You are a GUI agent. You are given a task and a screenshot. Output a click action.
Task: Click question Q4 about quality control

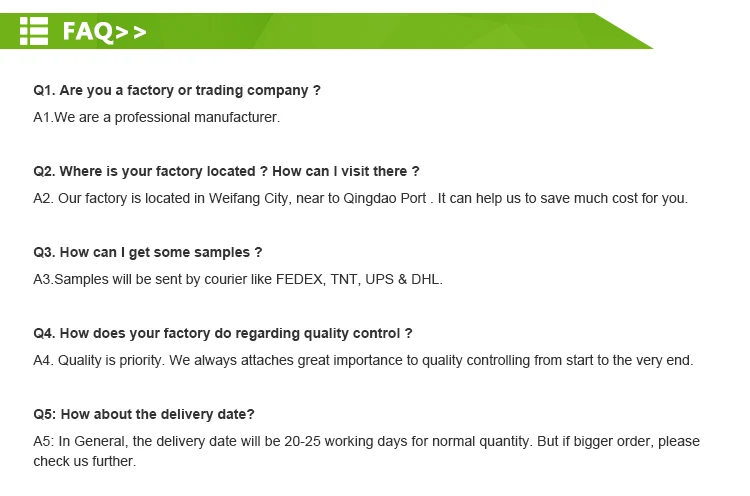point(222,333)
